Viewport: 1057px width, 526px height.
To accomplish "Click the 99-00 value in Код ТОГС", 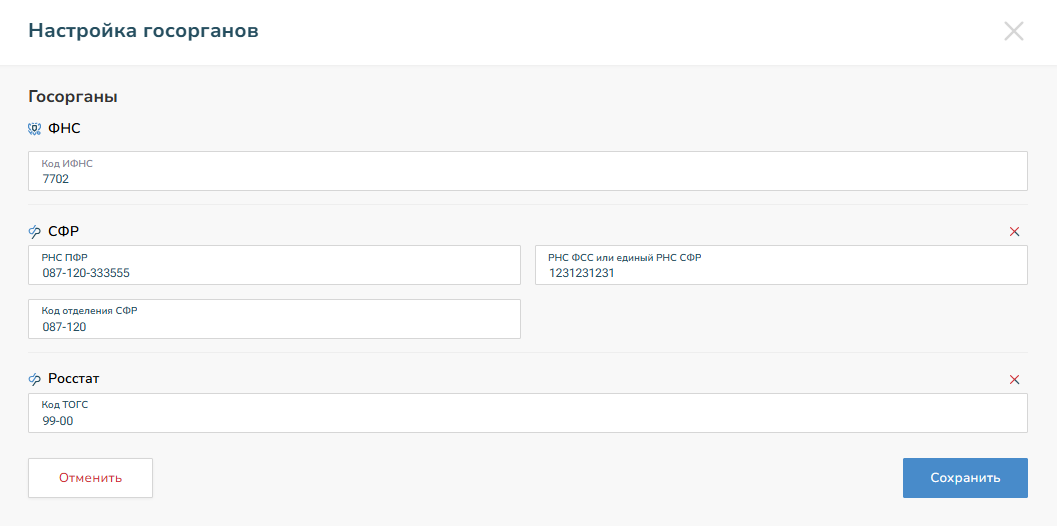I will [58, 421].
